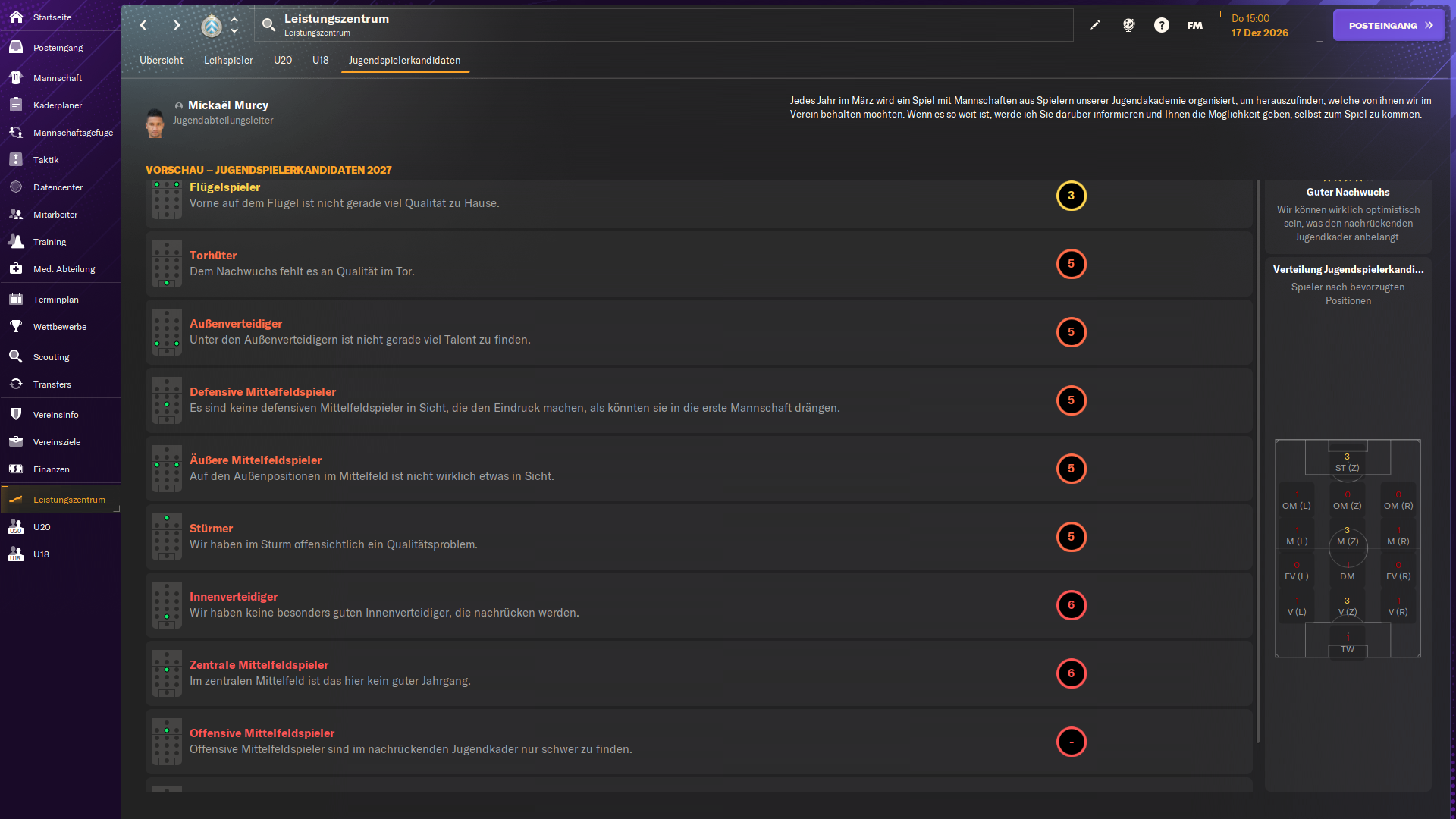
Task: Open the club badge menu
Action: pyautogui.click(x=212, y=26)
